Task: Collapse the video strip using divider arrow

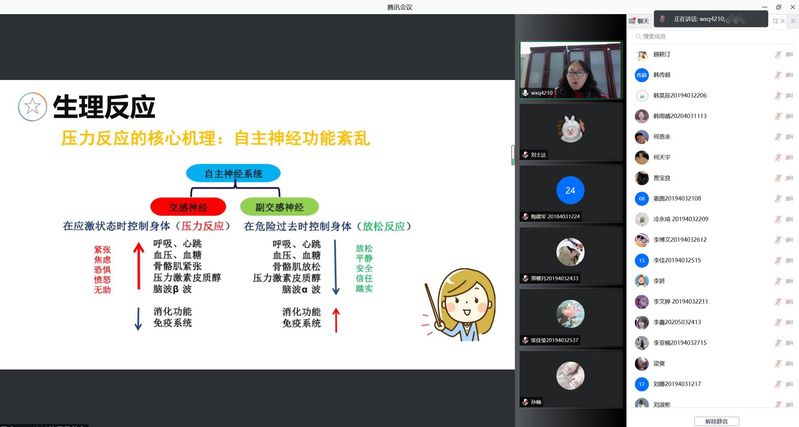Action: pos(513,155)
